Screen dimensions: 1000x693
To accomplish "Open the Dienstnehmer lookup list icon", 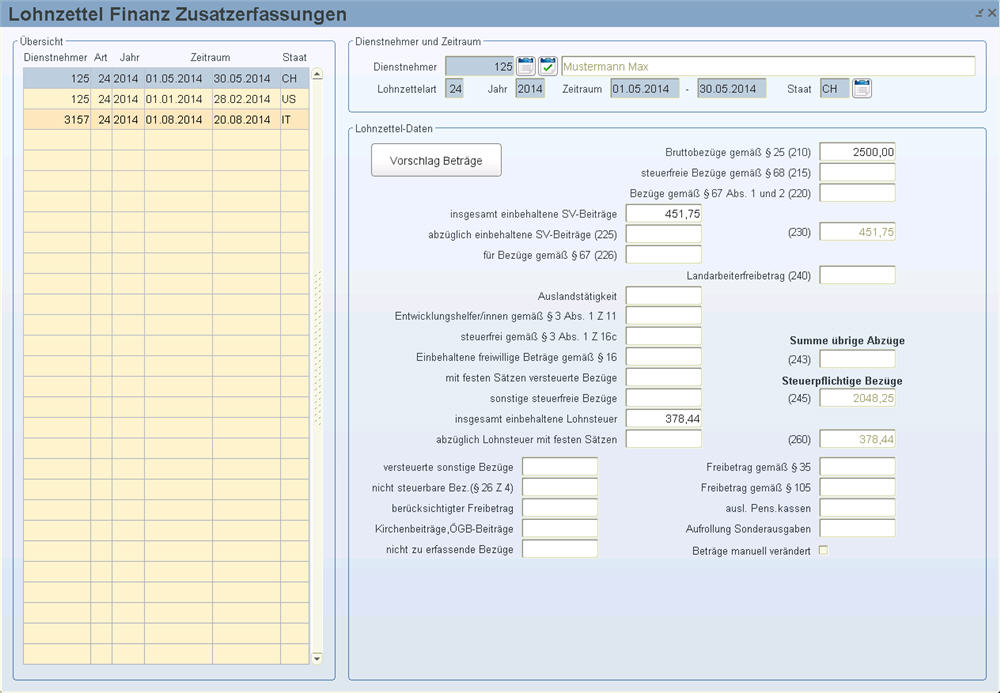I will coord(526,66).
